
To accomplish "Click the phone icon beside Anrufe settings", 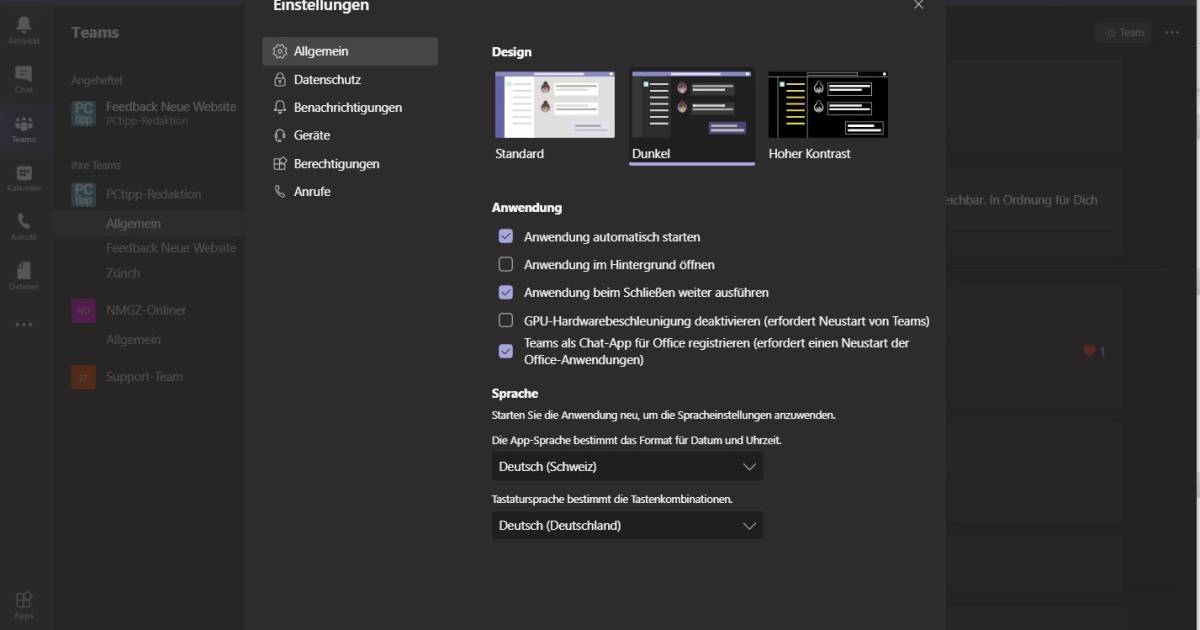I will click(280, 191).
